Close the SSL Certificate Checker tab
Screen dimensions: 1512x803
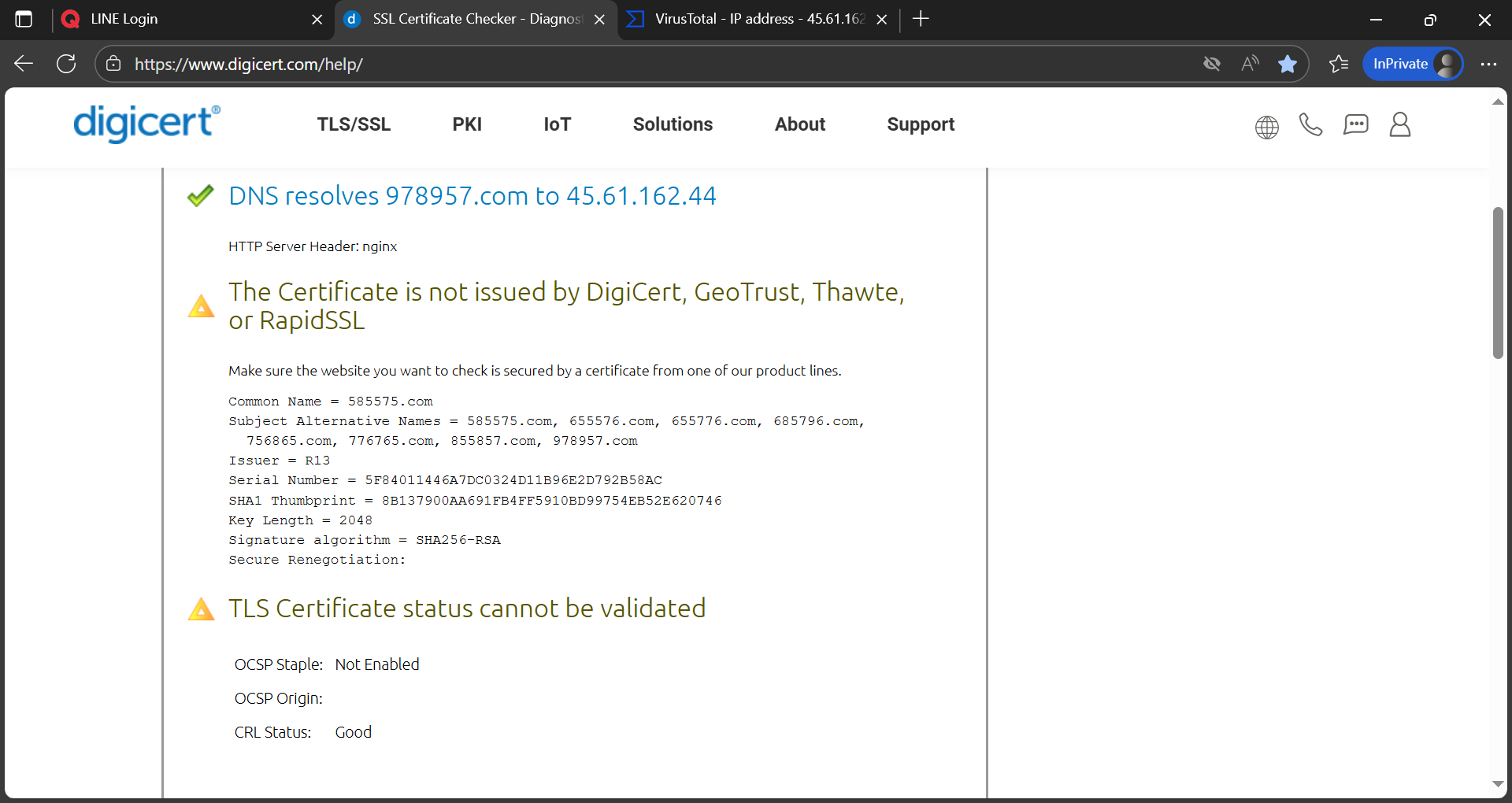(599, 19)
